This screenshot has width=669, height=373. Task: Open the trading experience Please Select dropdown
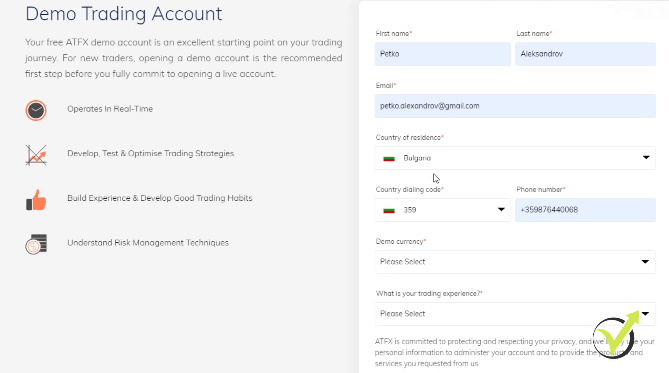pyautogui.click(x=515, y=314)
